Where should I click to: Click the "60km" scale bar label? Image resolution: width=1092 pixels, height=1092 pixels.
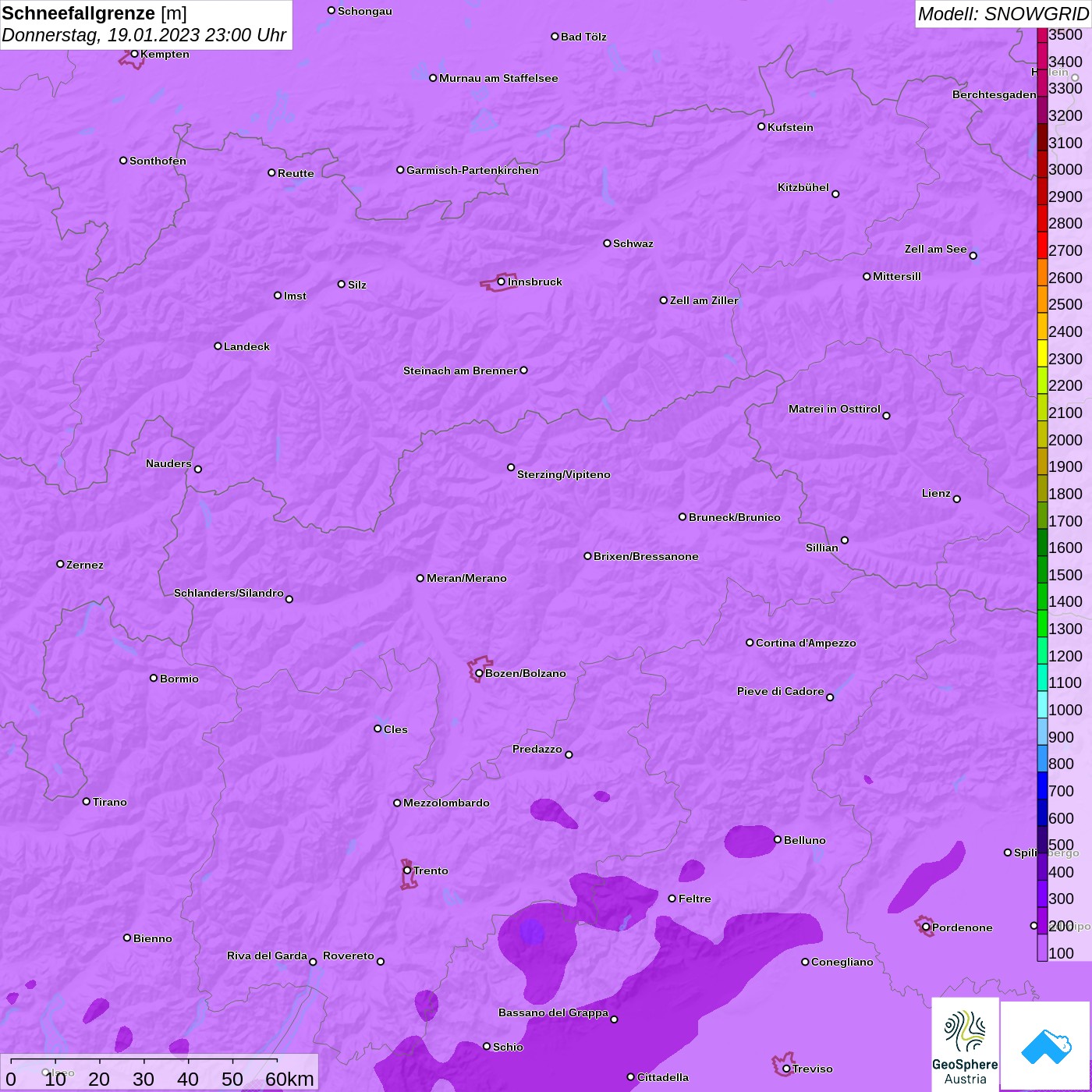pyautogui.click(x=289, y=1079)
